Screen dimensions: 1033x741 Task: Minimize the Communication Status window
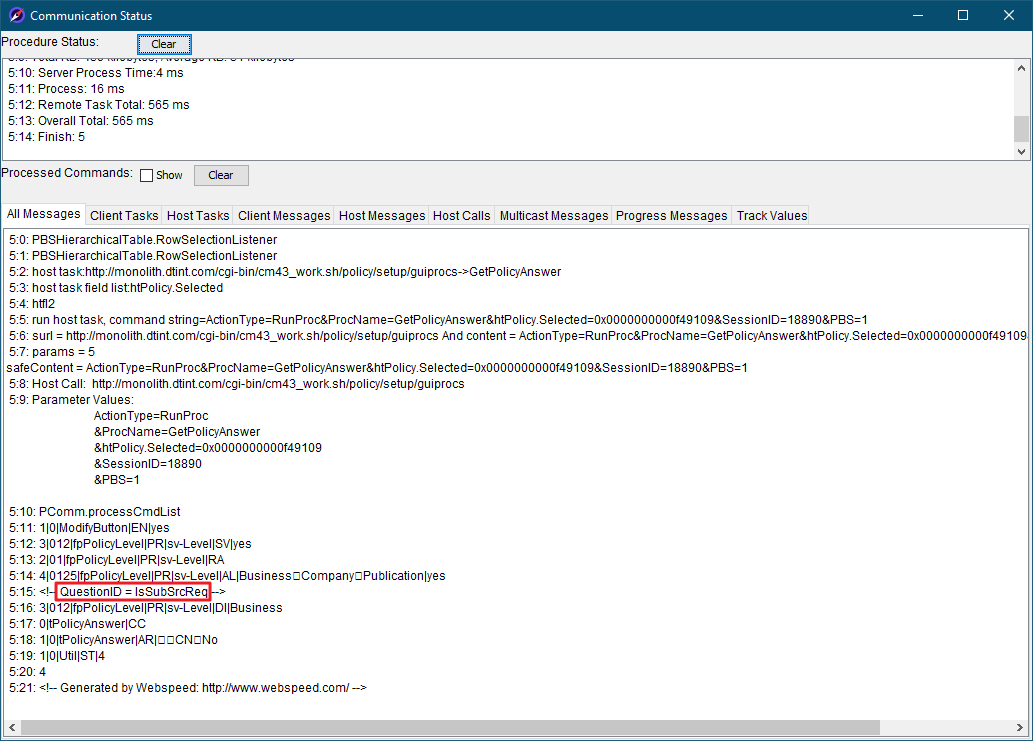pos(918,15)
